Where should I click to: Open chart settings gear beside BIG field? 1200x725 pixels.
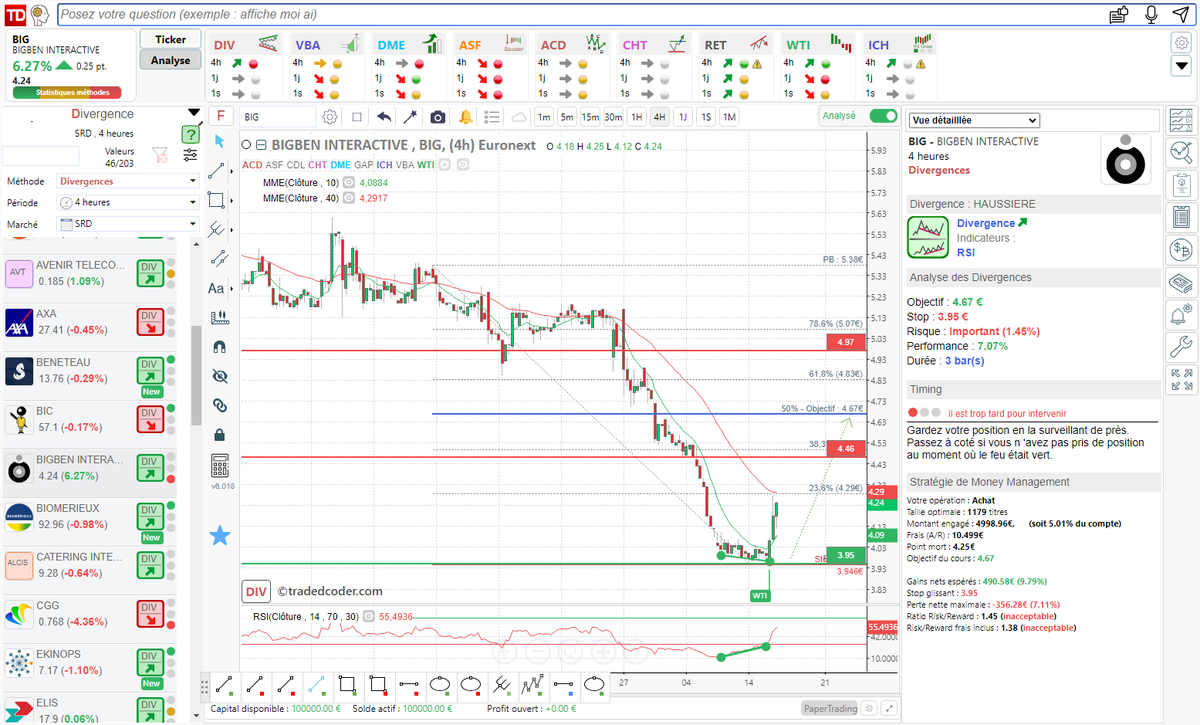pyautogui.click(x=329, y=116)
